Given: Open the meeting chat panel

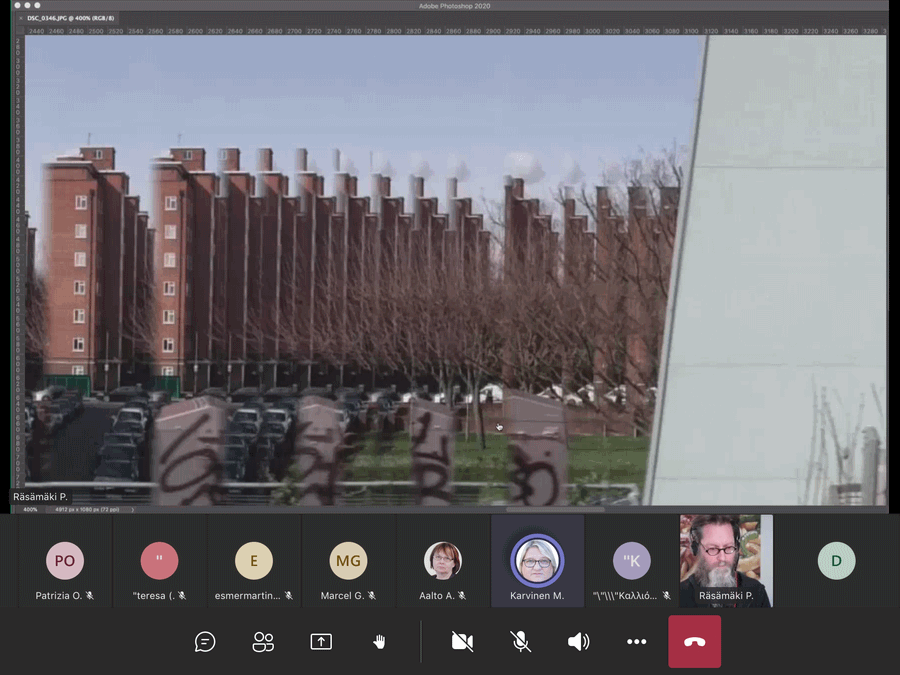Looking at the screenshot, I should (x=205, y=642).
